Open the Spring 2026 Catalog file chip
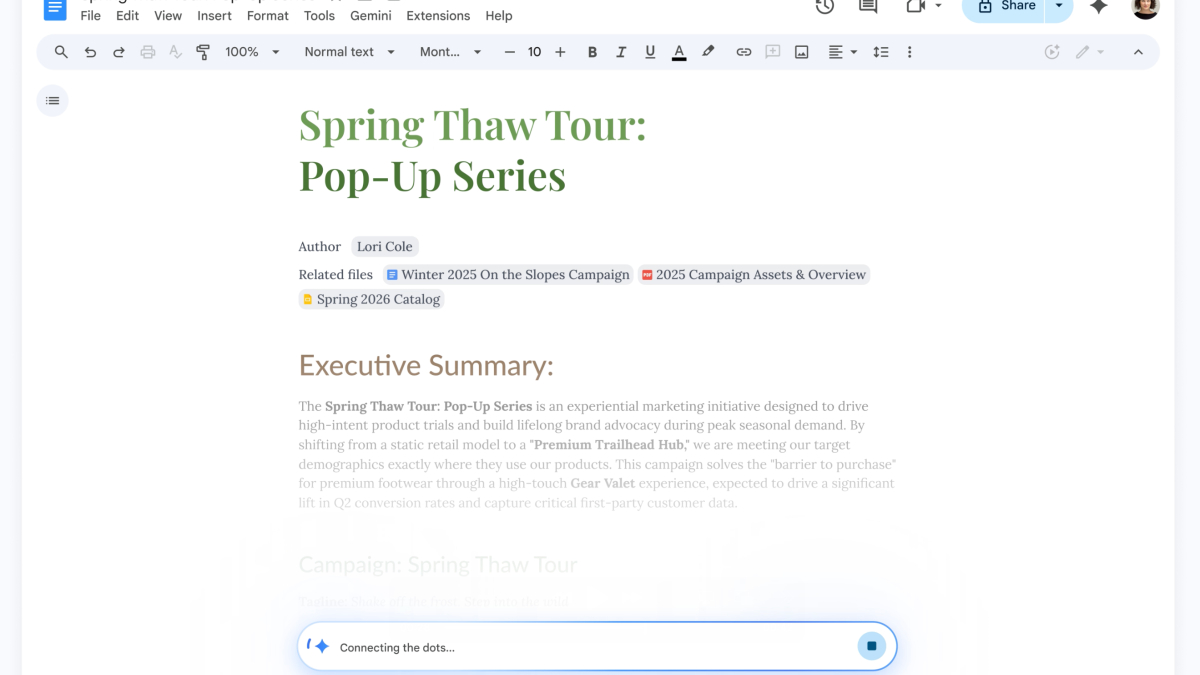 [371, 299]
